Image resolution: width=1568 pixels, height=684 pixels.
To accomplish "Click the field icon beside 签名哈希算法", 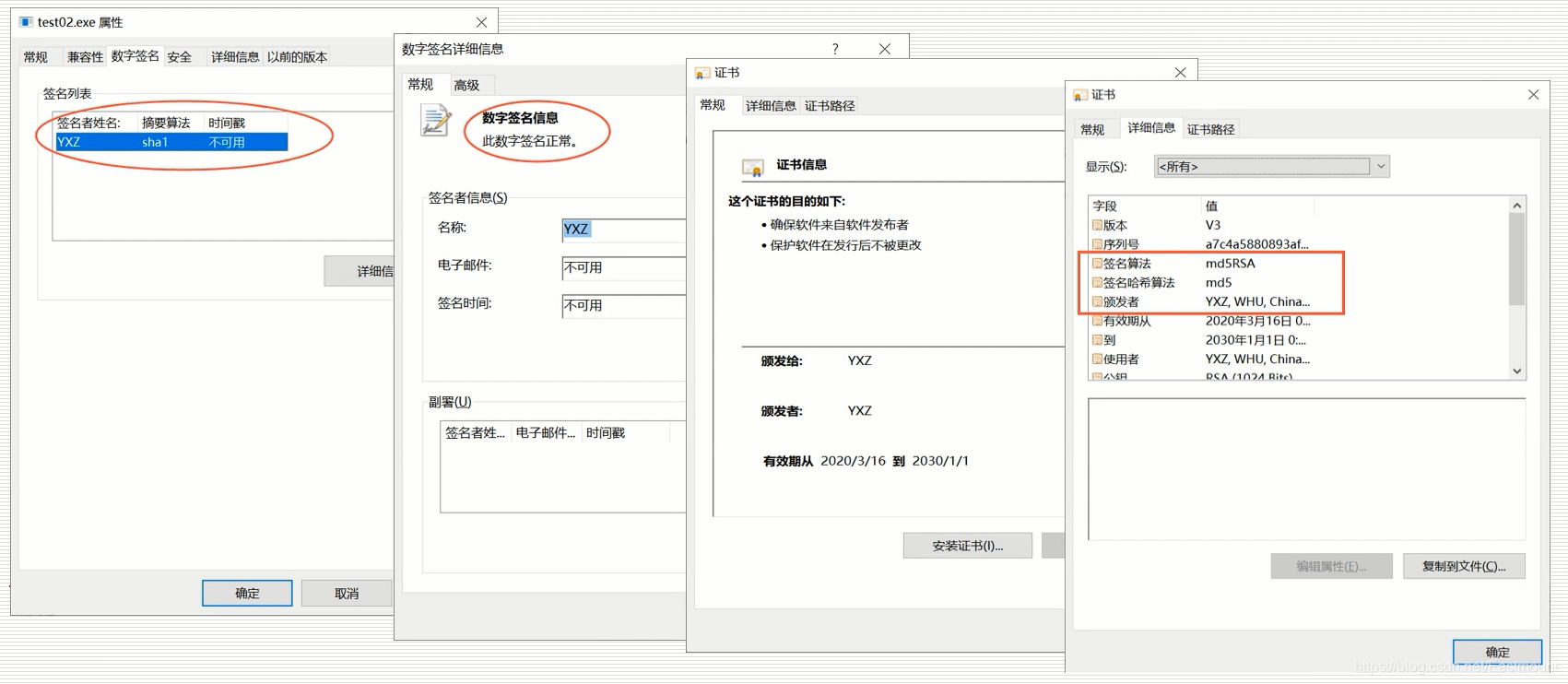I will (1097, 283).
